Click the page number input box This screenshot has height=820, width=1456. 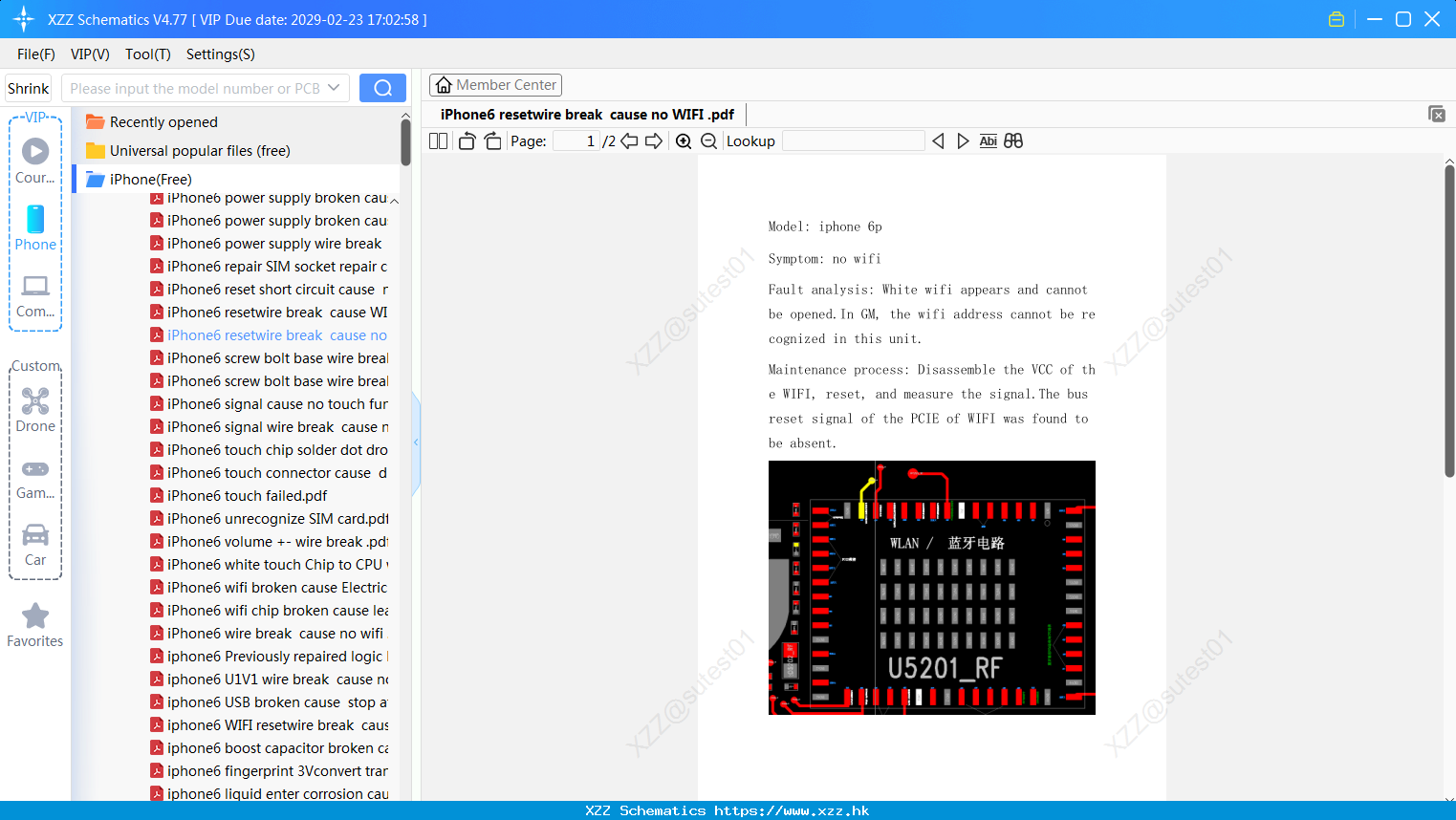576,141
